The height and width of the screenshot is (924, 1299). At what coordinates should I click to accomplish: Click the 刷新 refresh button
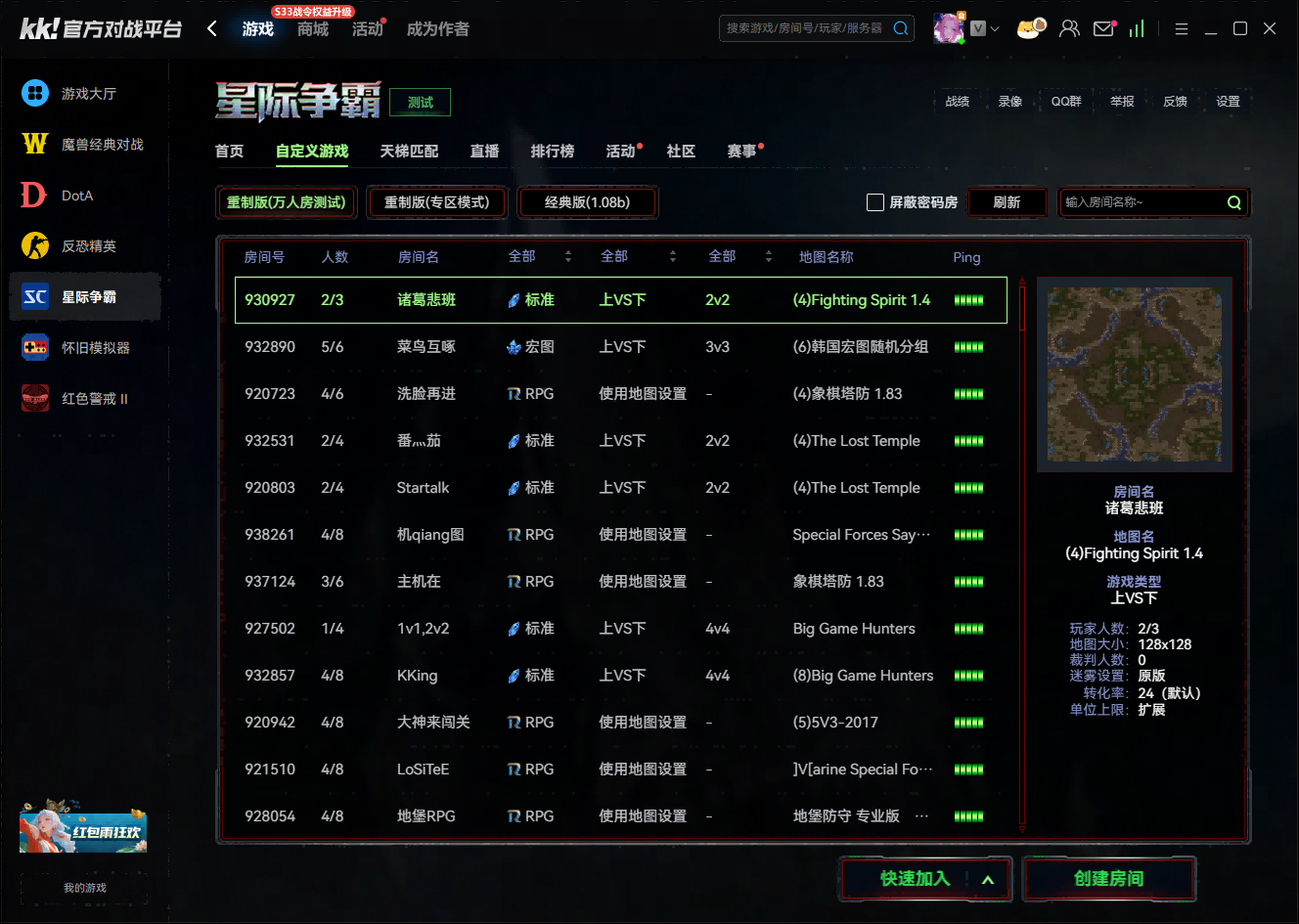1007,202
